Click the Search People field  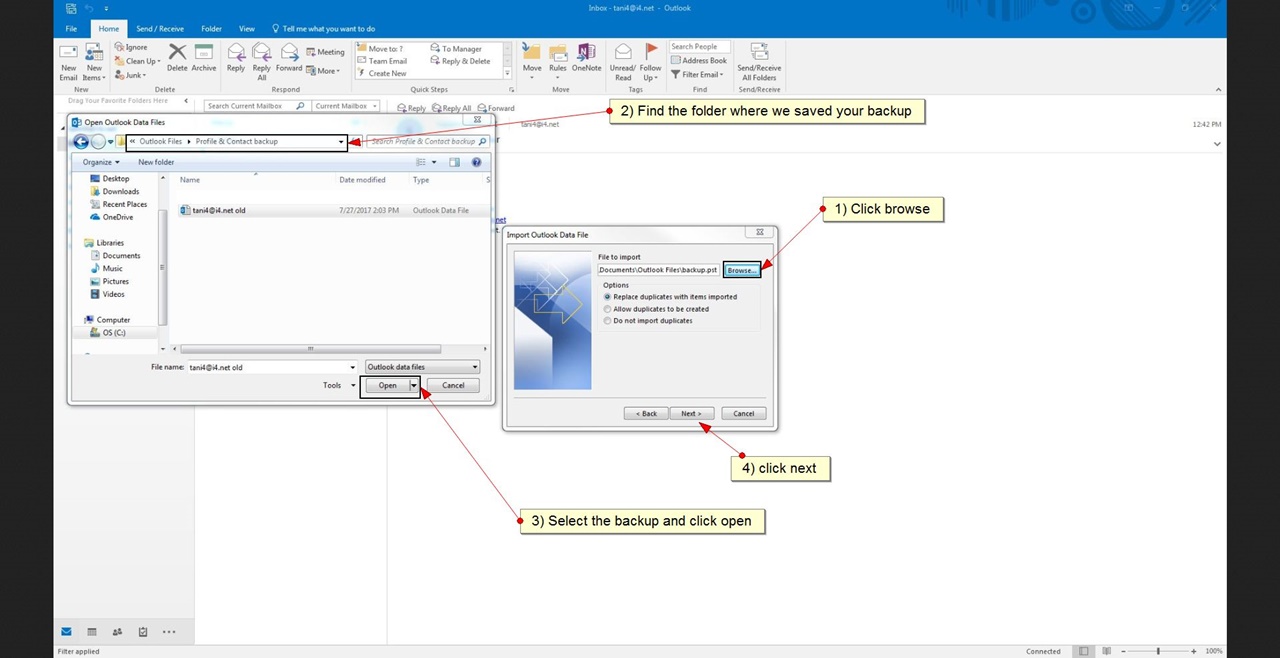(x=699, y=47)
